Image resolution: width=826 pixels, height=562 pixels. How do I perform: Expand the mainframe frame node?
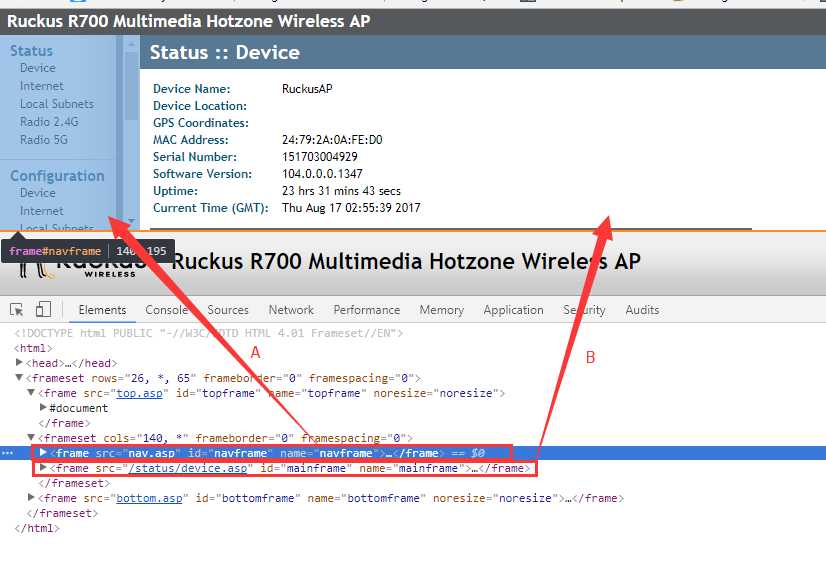point(43,468)
